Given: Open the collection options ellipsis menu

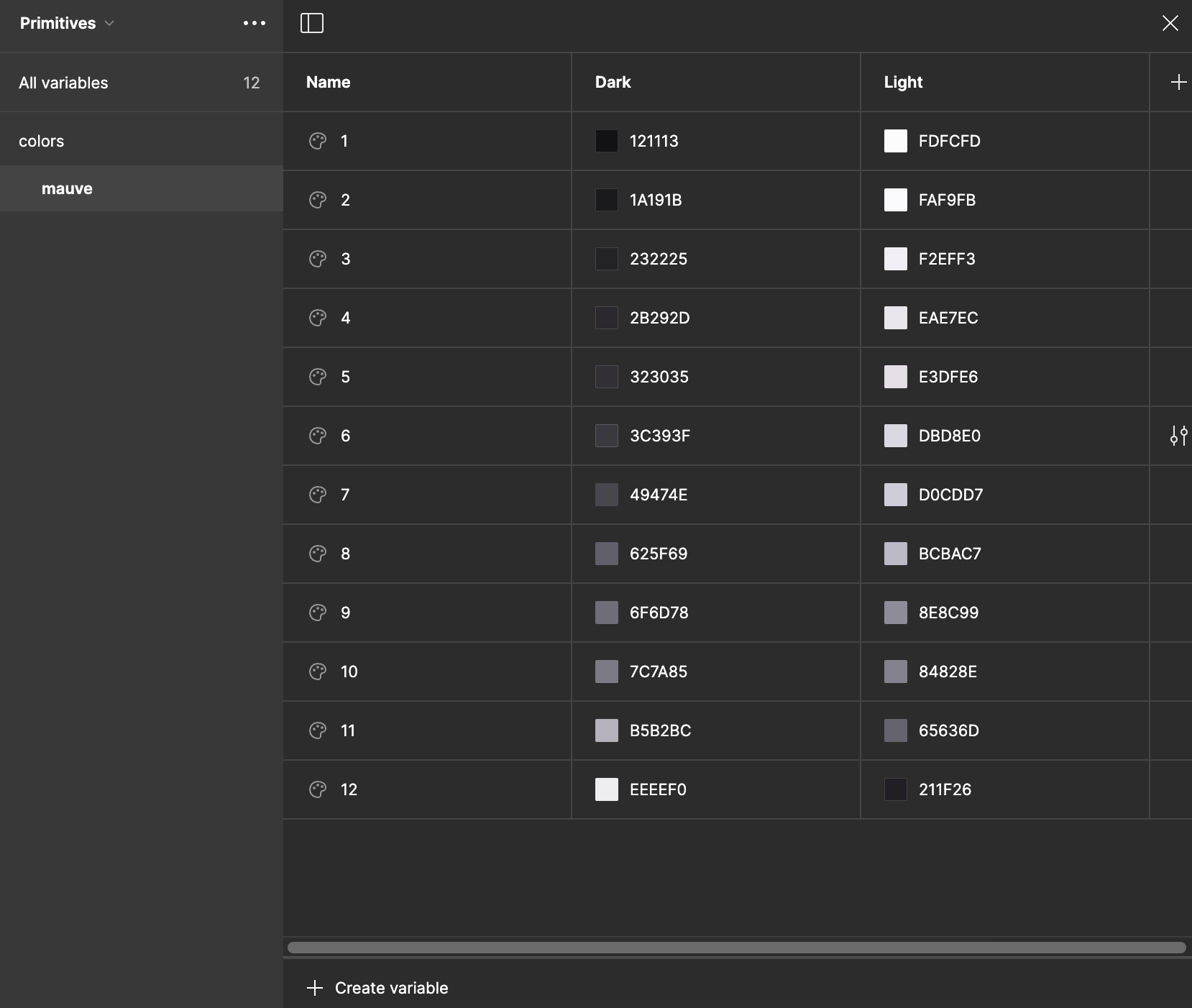Looking at the screenshot, I should 255,23.
